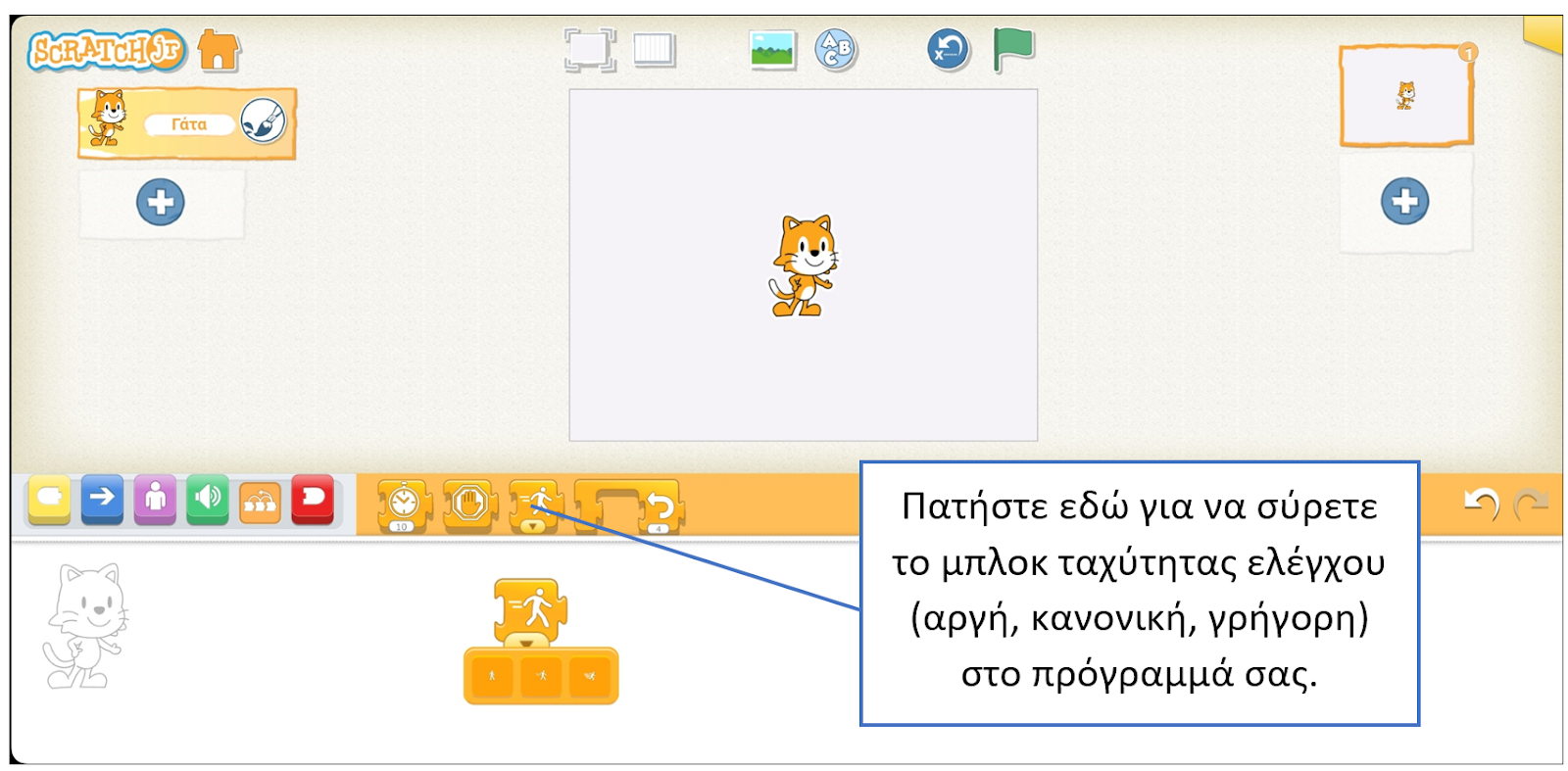Viewport: 1568px width, 771px height.
Task: Toggle the stage grid
Action: [655, 49]
